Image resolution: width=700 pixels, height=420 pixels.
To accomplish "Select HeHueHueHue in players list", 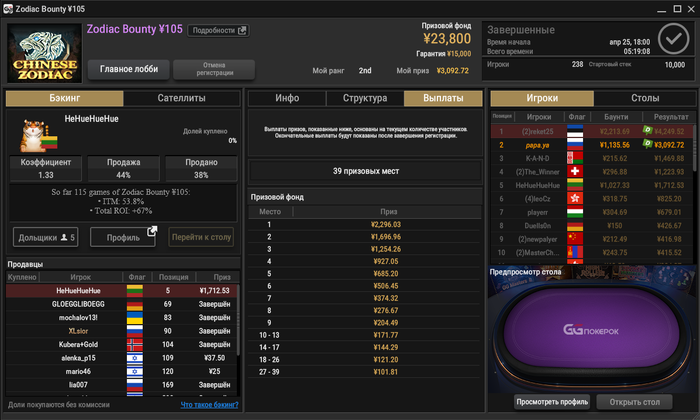I will pos(592,185).
